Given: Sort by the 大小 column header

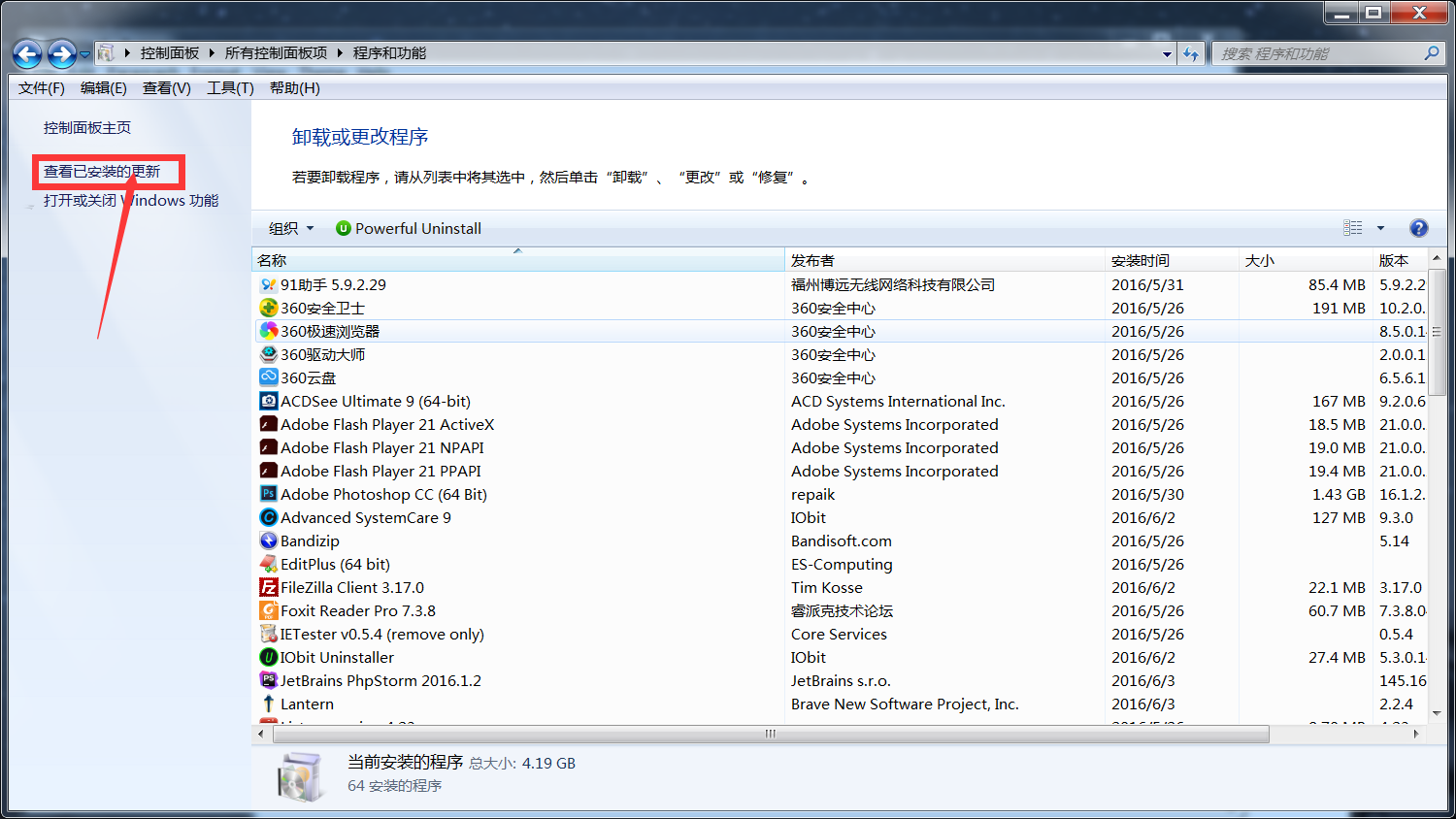Looking at the screenshot, I should pos(1306,260).
